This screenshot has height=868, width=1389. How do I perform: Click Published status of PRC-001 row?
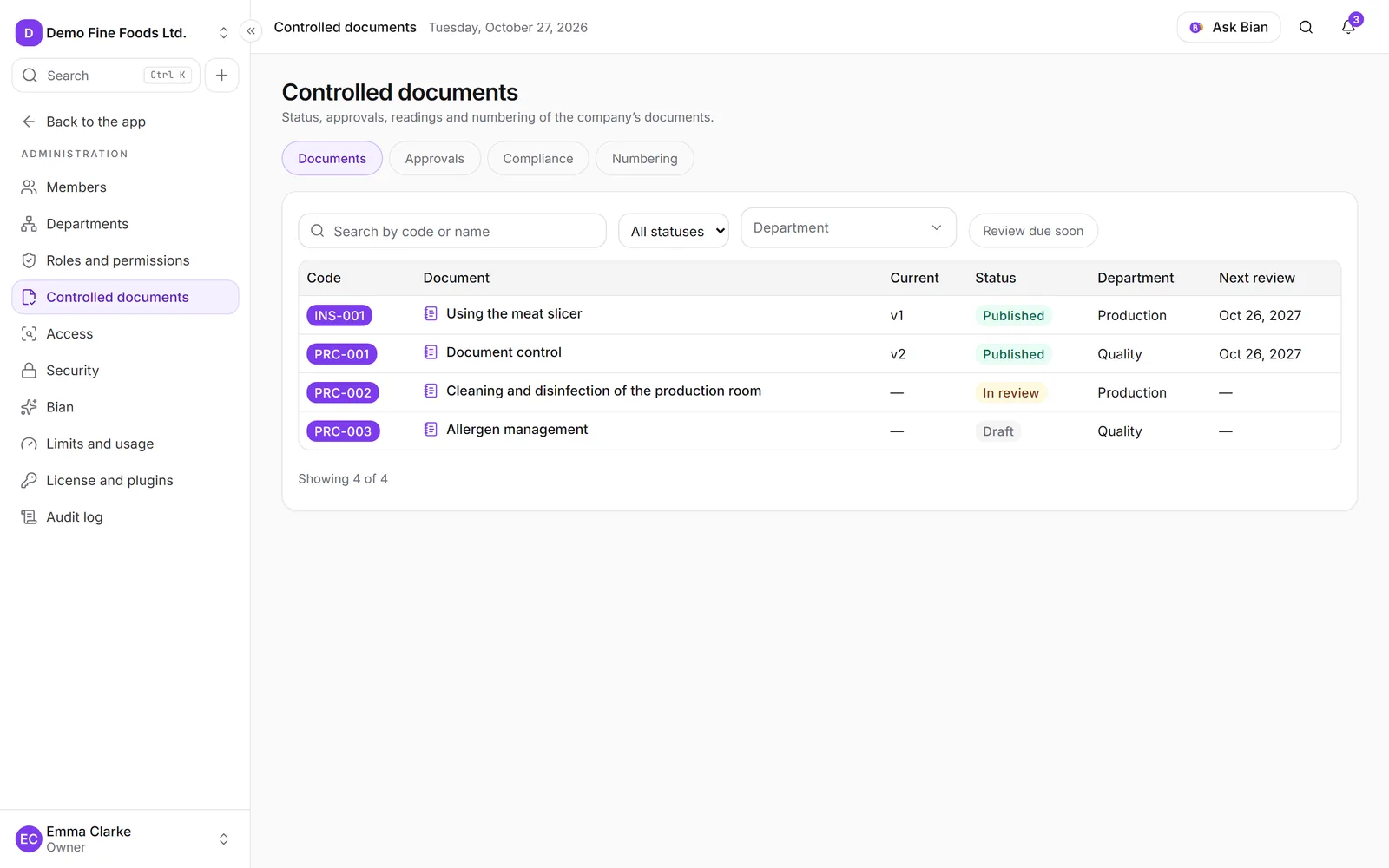(x=1013, y=354)
